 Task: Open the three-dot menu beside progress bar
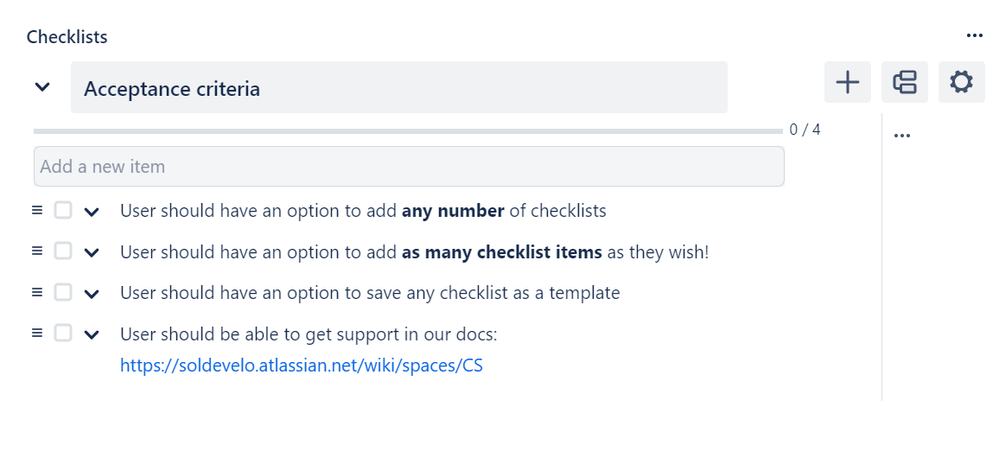902,136
